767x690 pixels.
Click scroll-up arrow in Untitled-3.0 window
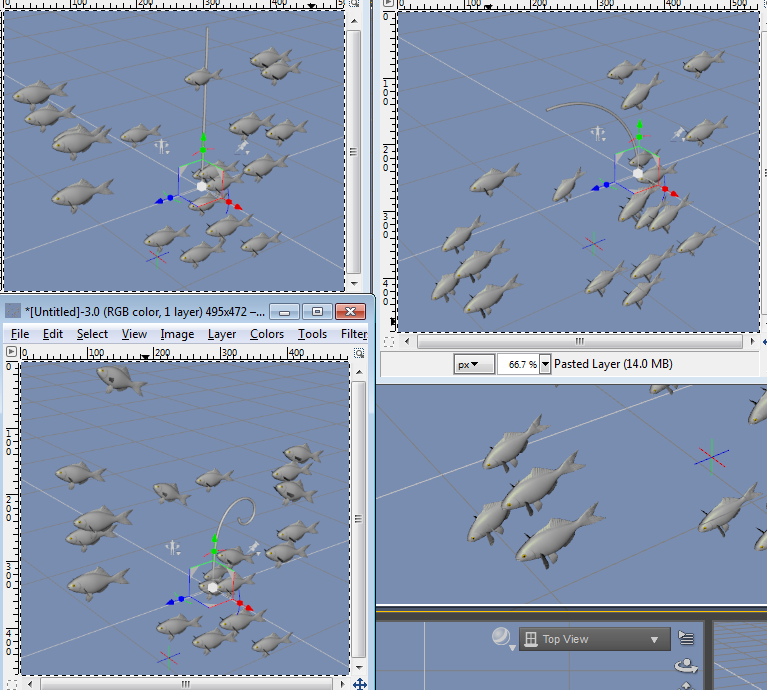point(359,373)
